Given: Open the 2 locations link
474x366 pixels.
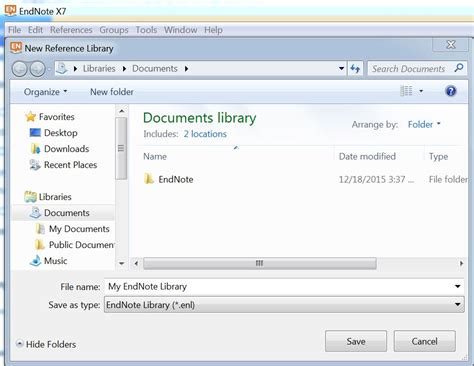Looking at the screenshot, I should [205, 134].
